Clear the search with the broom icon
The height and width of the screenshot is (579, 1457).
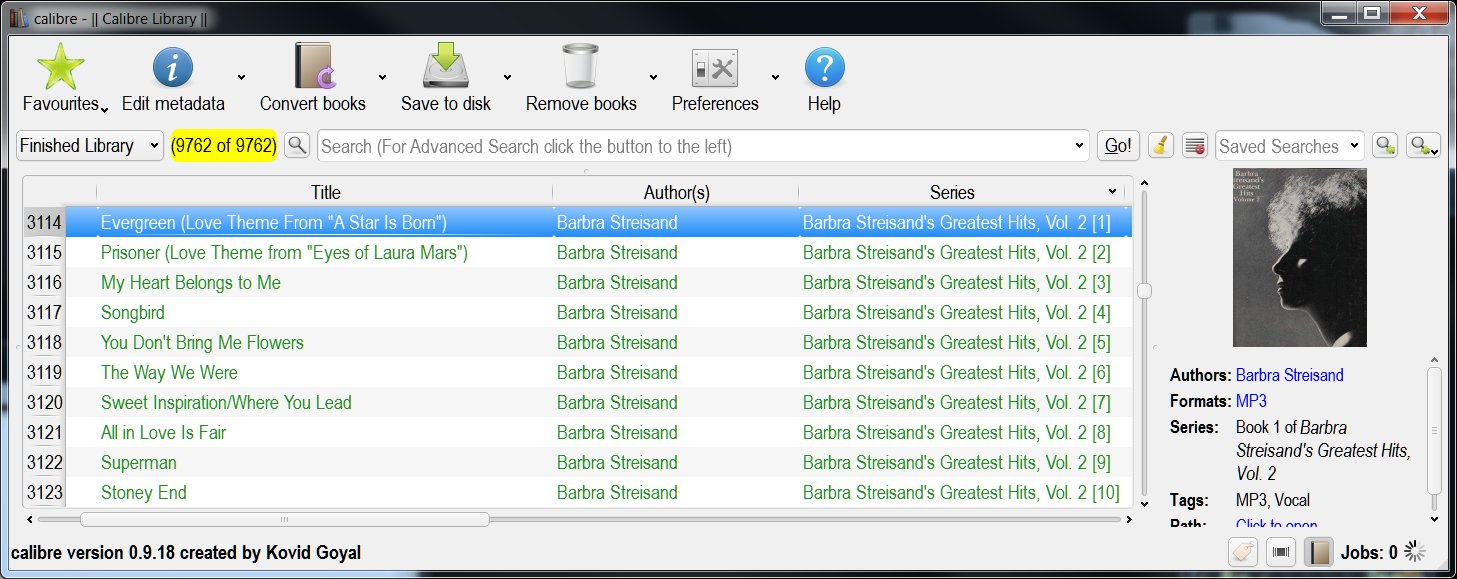[1159, 145]
